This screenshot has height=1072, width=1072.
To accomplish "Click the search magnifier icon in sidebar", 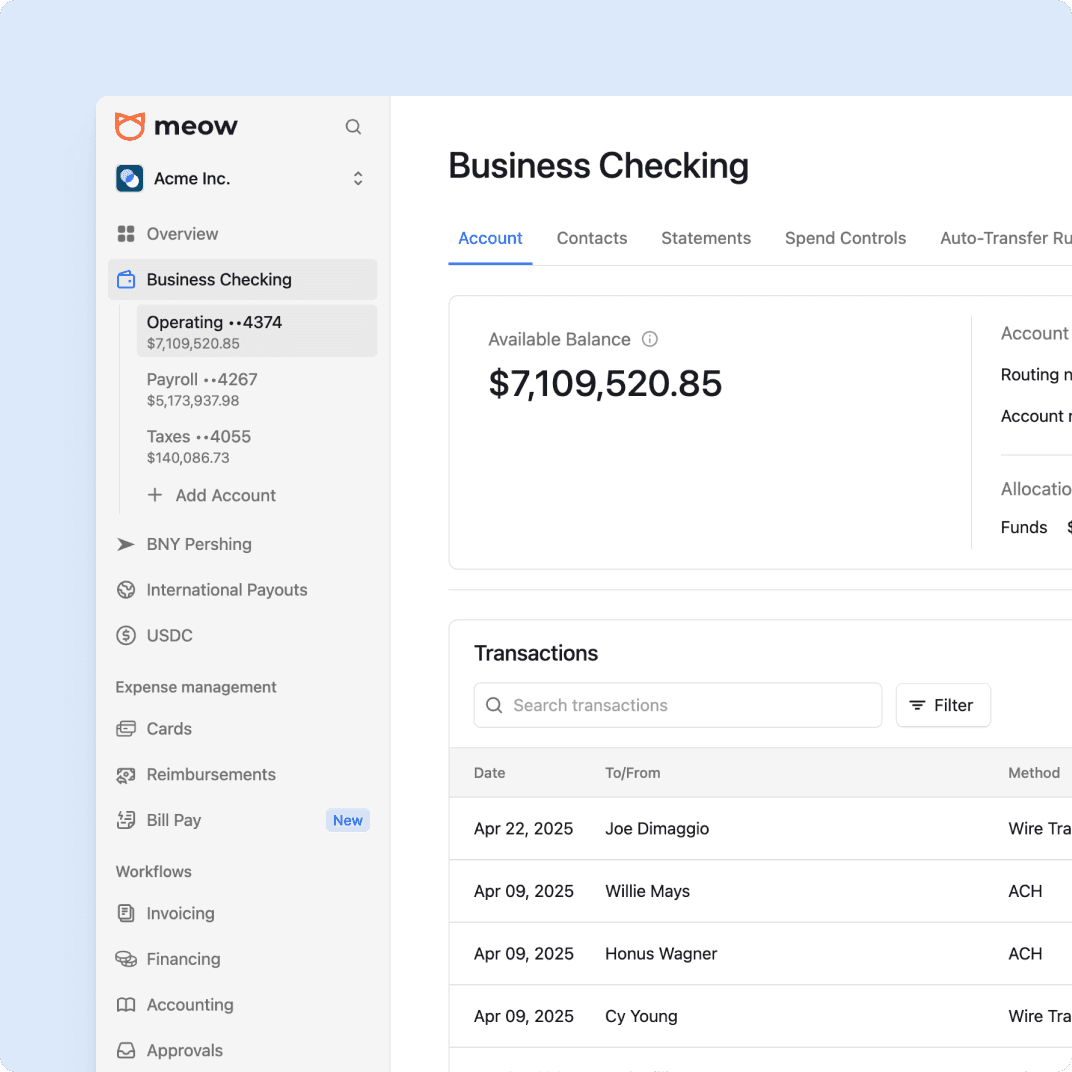I will [x=353, y=127].
